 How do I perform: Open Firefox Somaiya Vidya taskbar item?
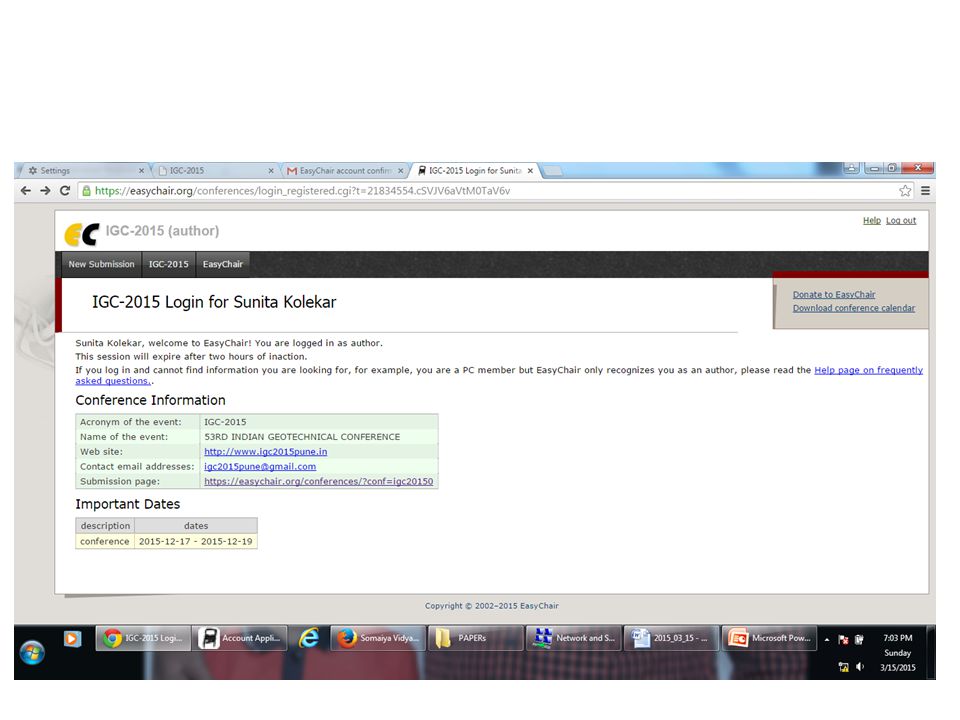[378, 639]
